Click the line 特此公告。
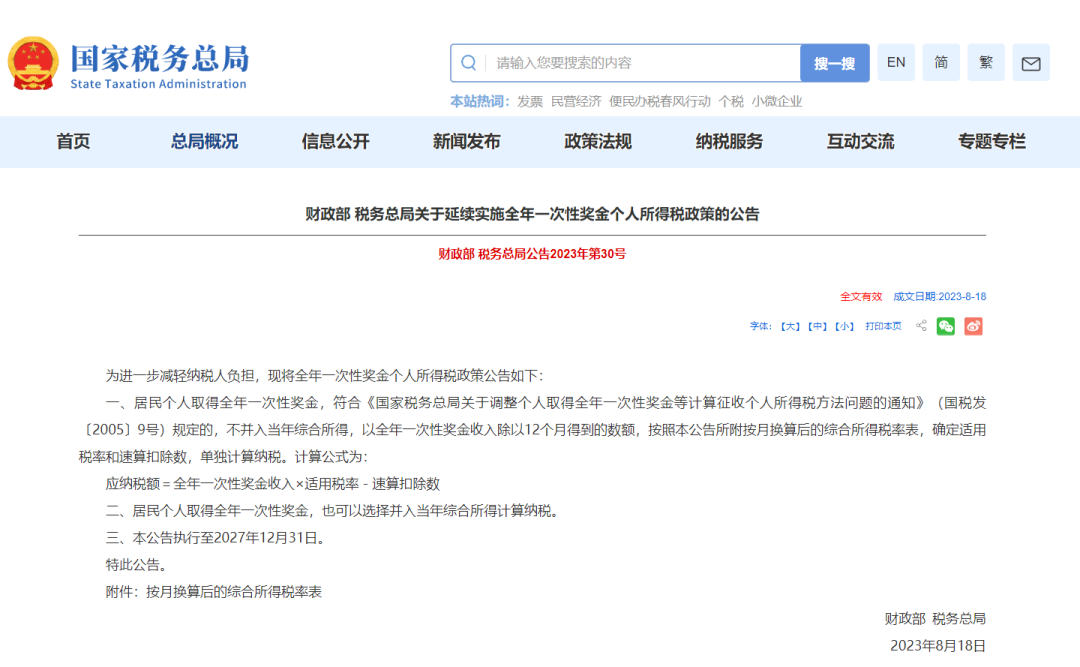The height and width of the screenshot is (667, 1080). click(x=136, y=565)
